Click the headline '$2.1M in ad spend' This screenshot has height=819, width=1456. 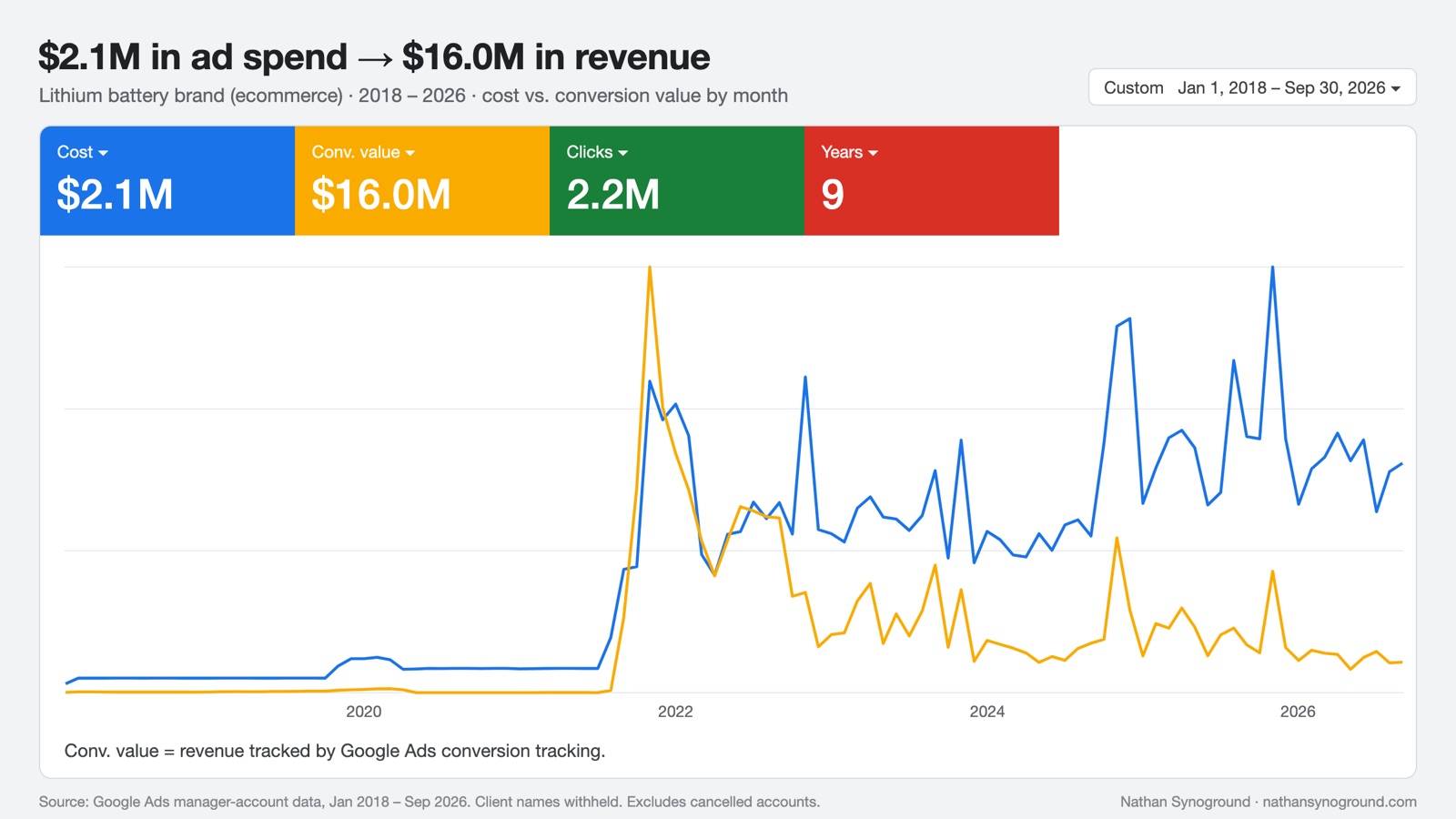(x=193, y=56)
